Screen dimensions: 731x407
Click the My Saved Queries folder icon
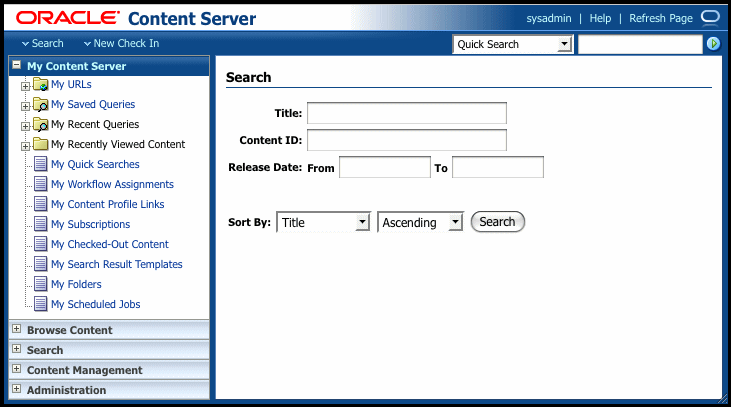tap(41, 105)
